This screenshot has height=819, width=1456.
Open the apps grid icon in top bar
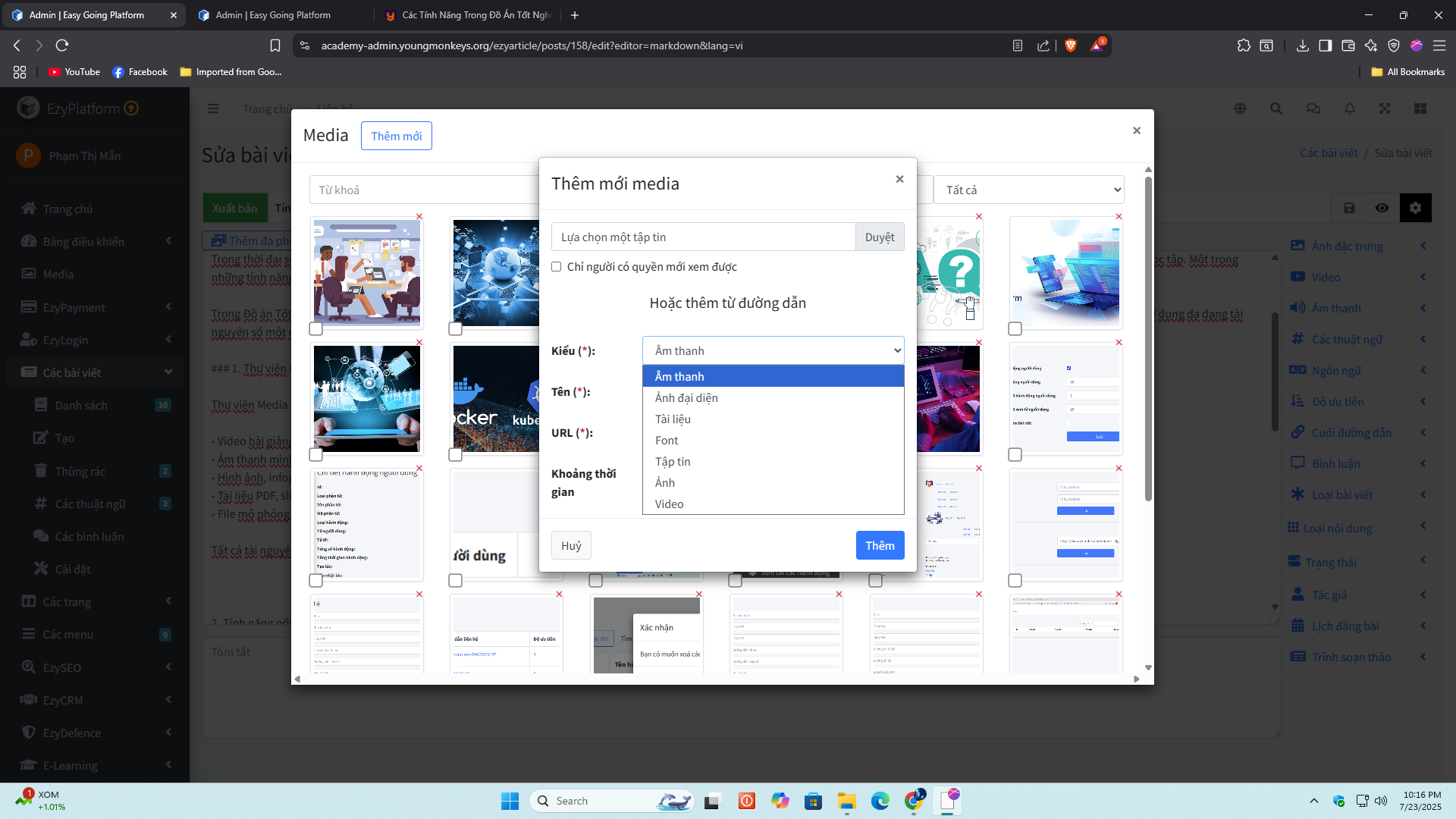click(1420, 108)
